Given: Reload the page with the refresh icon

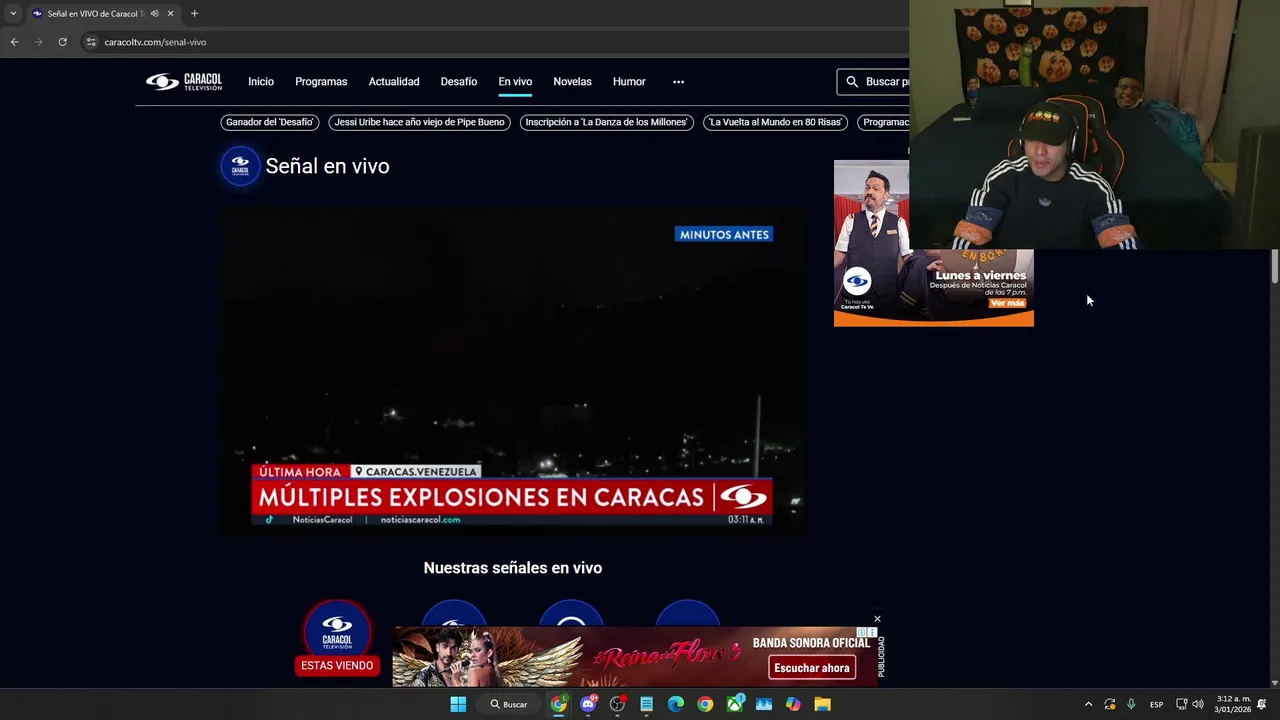Looking at the screenshot, I should (62, 42).
